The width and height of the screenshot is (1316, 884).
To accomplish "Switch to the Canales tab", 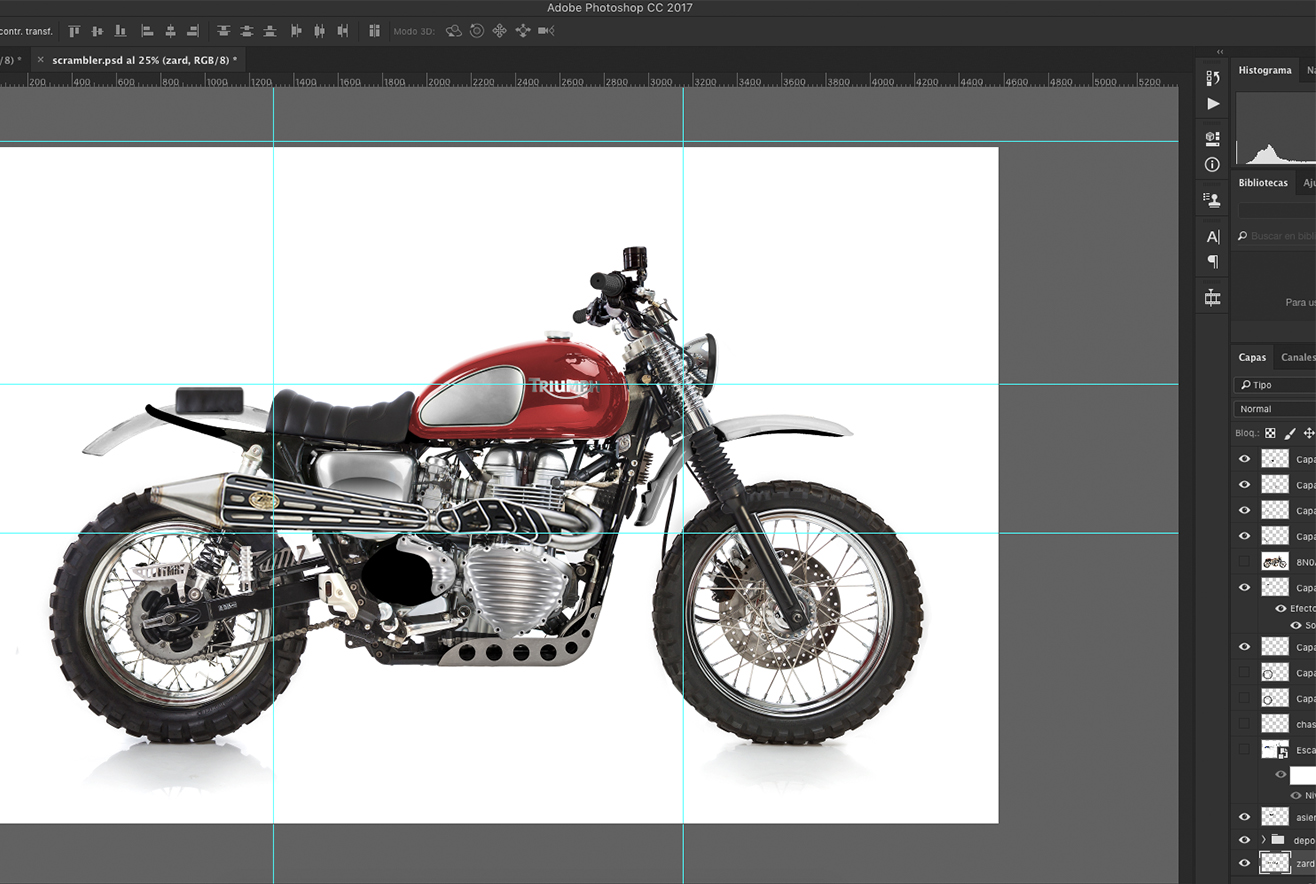I will click(x=1298, y=357).
